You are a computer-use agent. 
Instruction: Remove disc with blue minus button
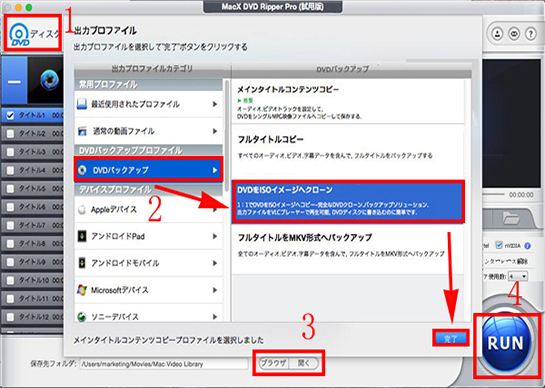pyautogui.click(x=14, y=81)
